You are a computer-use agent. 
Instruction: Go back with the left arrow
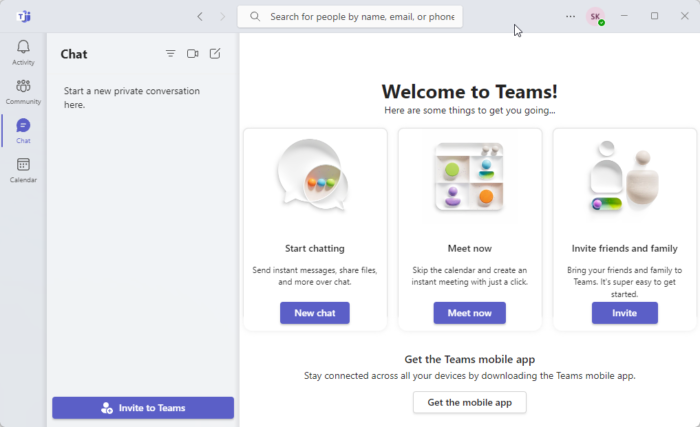click(200, 16)
